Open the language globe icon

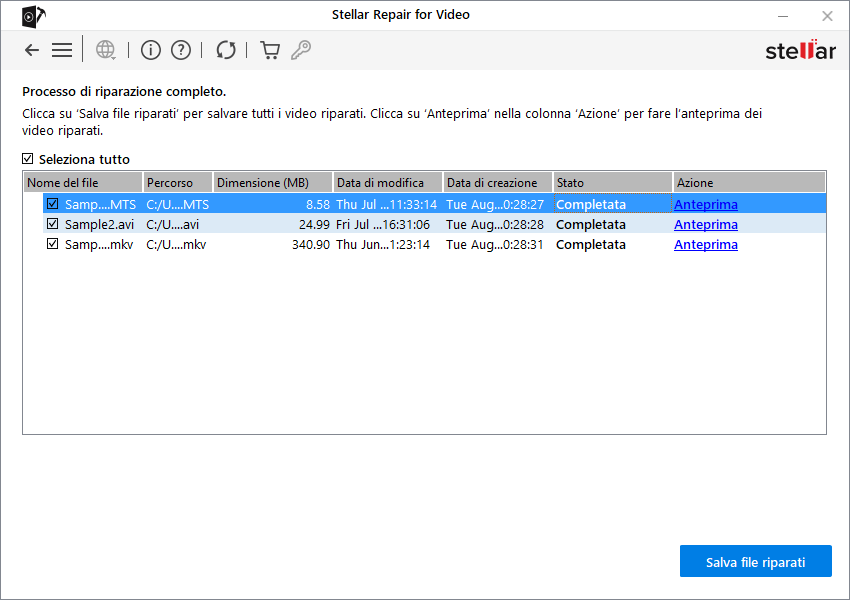tap(105, 50)
